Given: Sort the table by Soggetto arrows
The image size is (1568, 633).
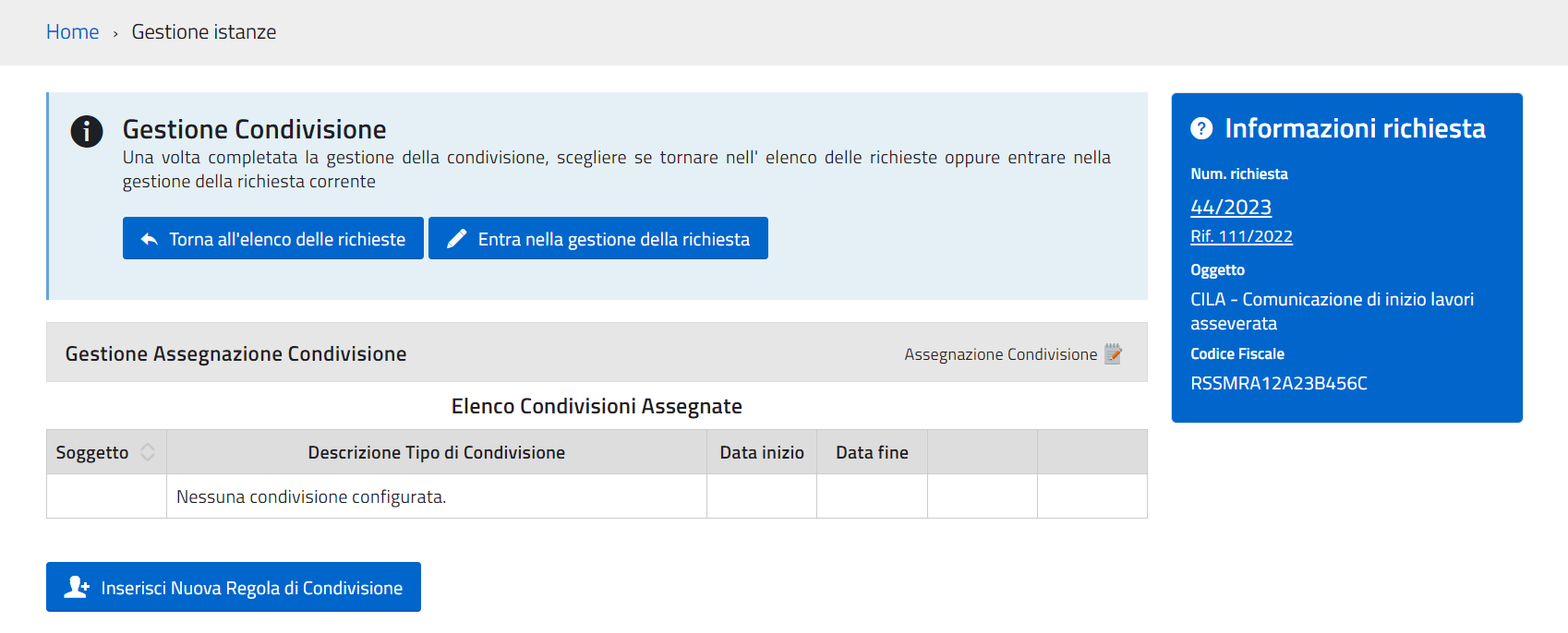Looking at the screenshot, I should point(148,452).
